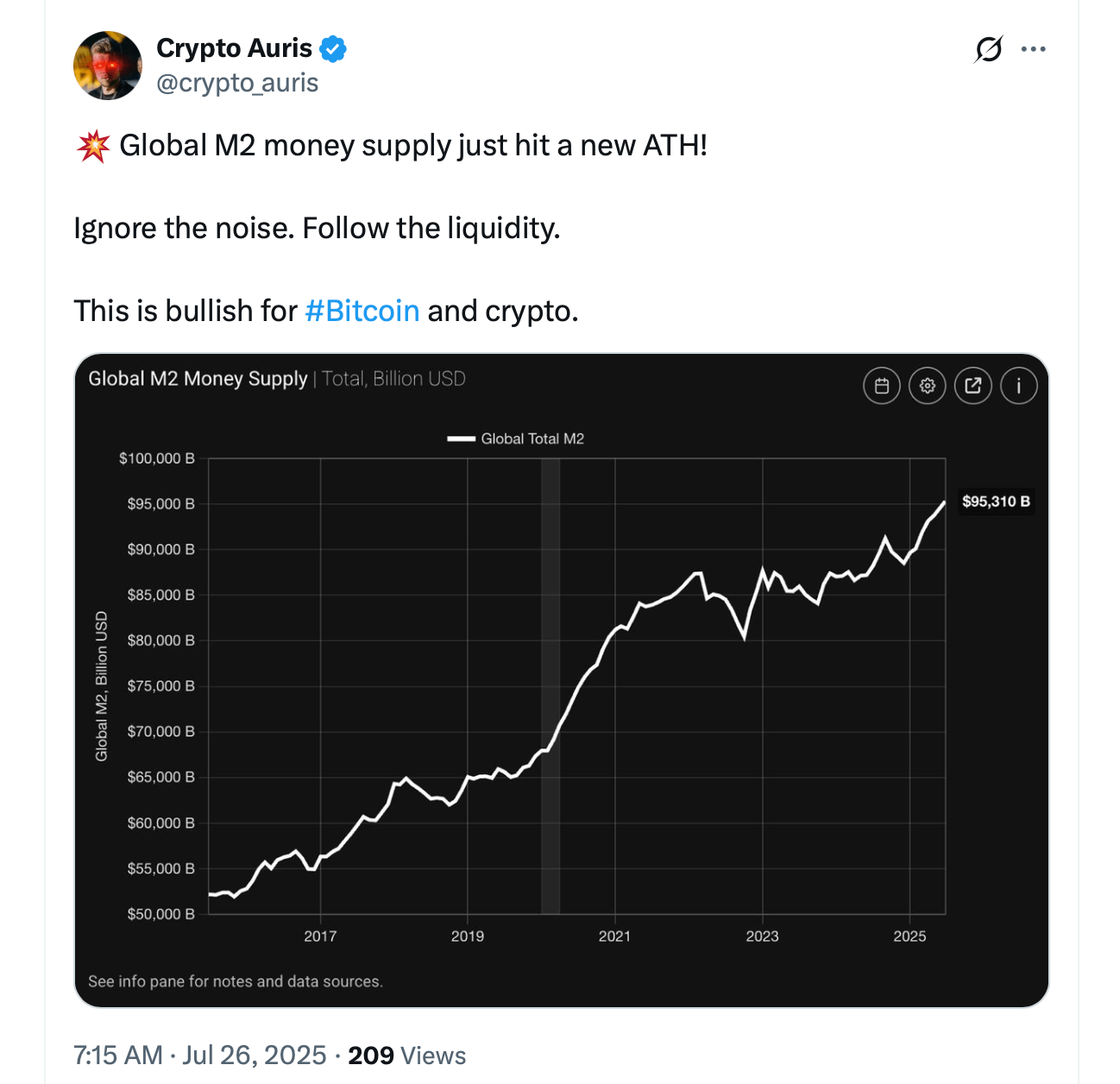Toggle Global Total M2 legend entry
Viewport: 1120px width, 1084px height.
[x=516, y=438]
